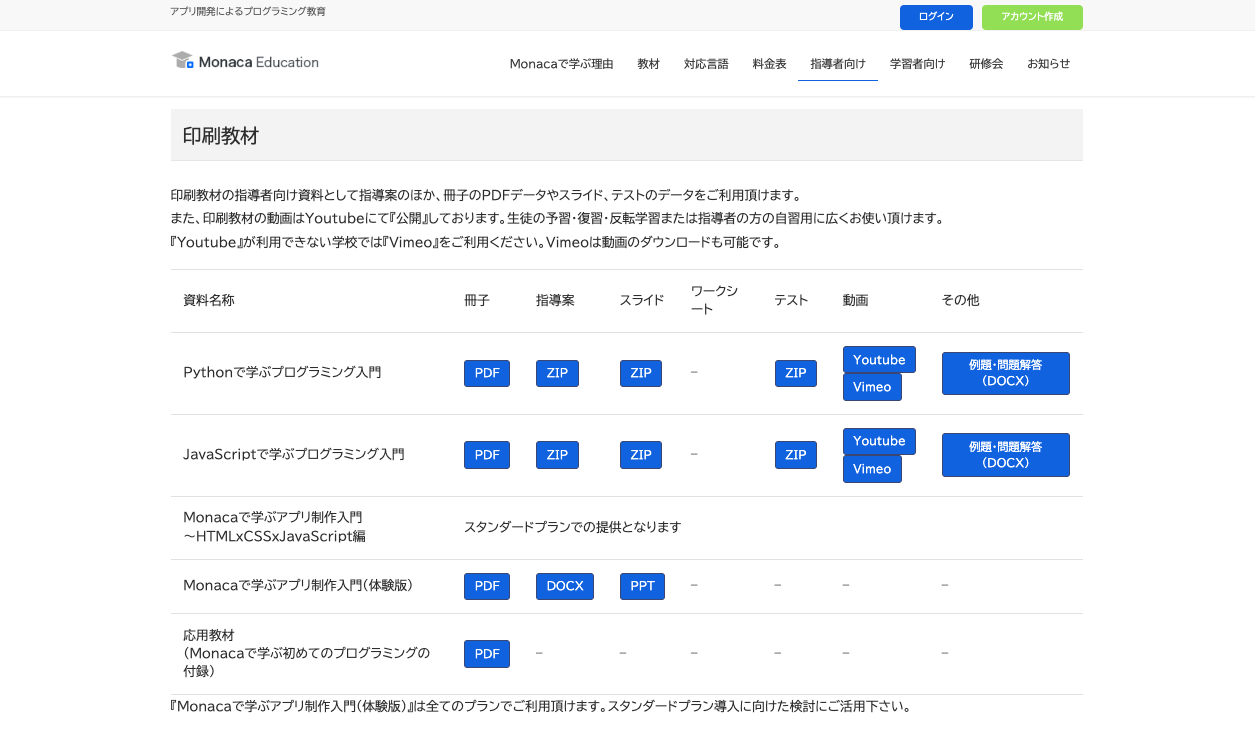Download the slide ZIP for Pythonで学ぶプログラミング入門
This screenshot has height=734, width=1255.
640,373
